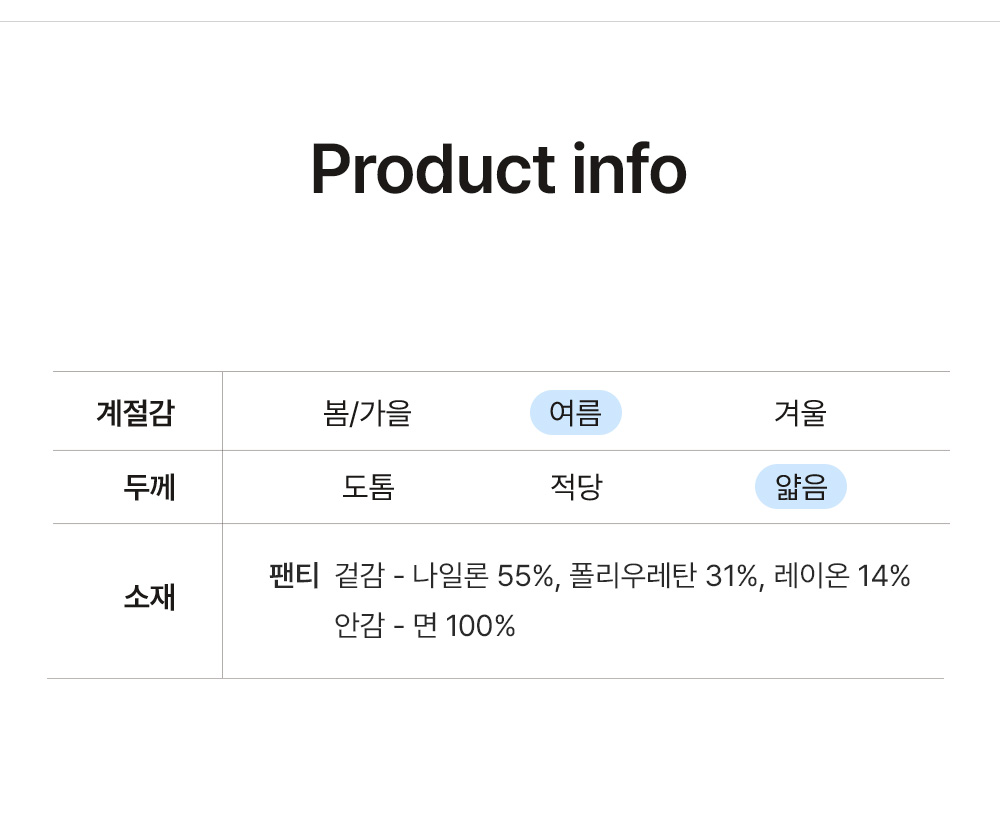Click the 레이온 14% text
Image resolution: width=1000 pixels, height=823 pixels.
[841, 575]
